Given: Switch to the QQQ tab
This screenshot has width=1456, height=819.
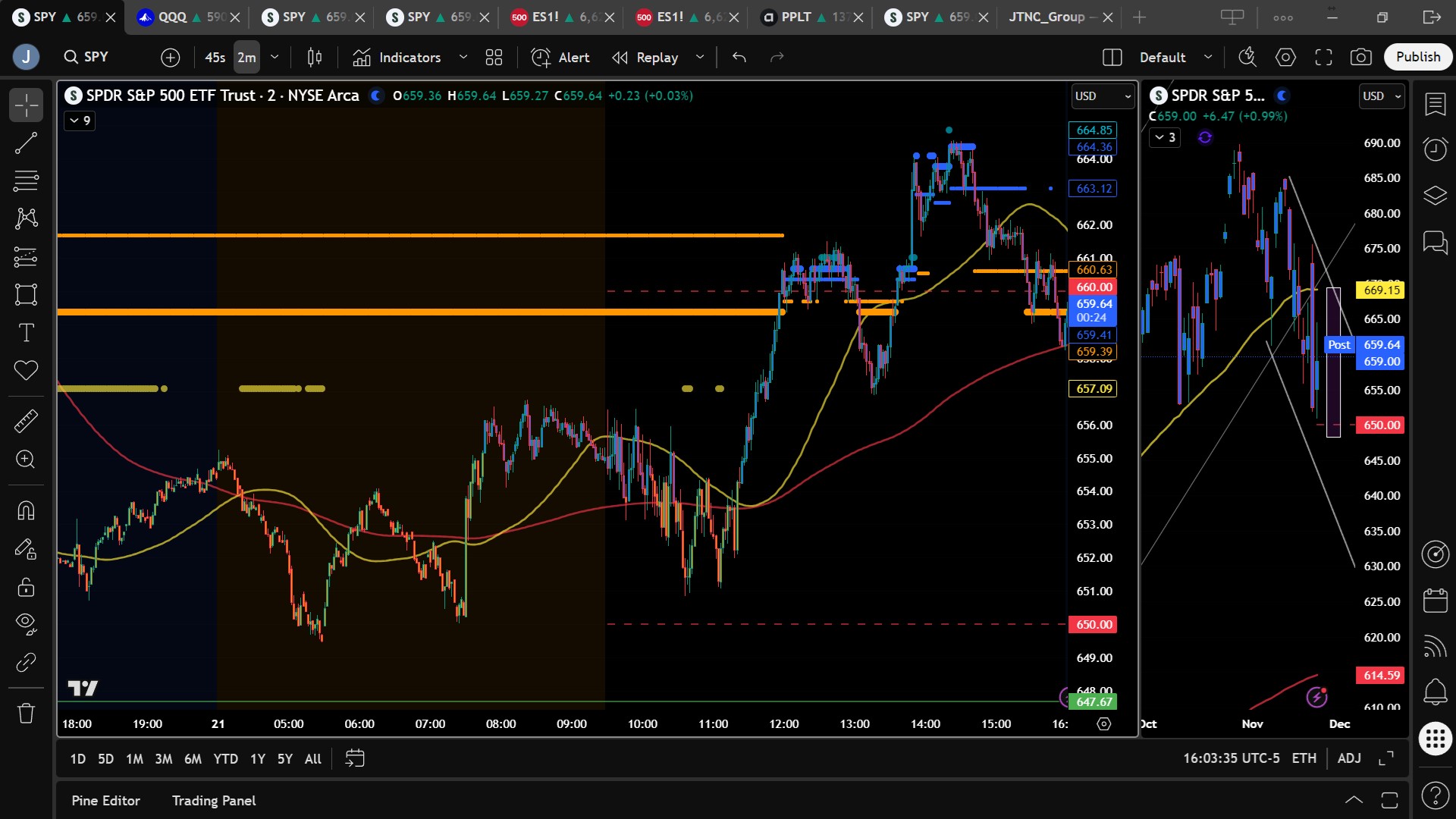Looking at the screenshot, I should tap(173, 17).
